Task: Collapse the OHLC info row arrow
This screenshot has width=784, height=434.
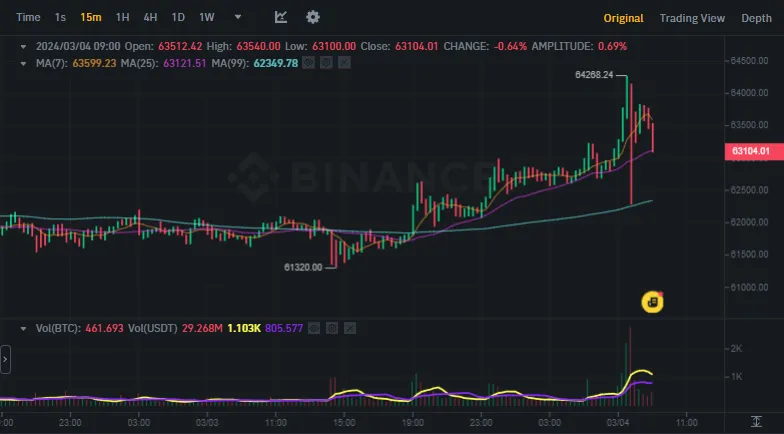Action: (x=23, y=46)
